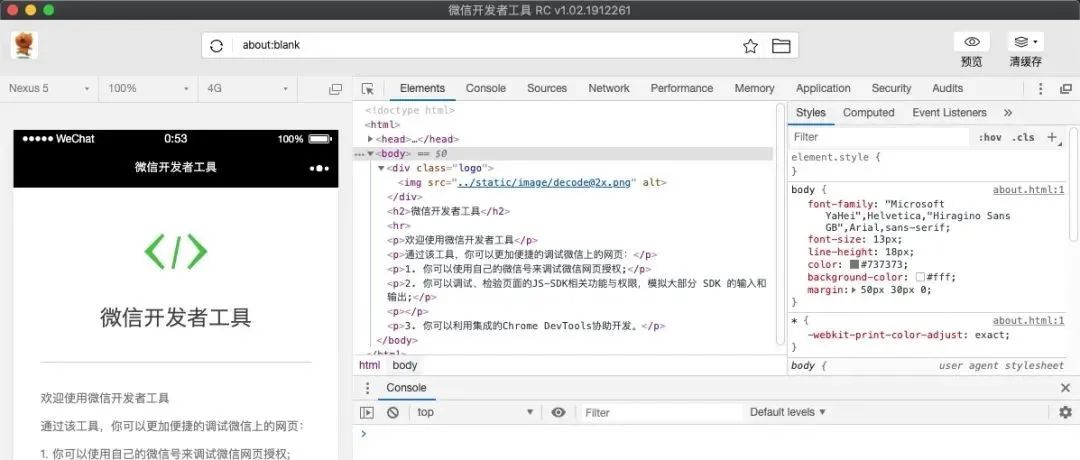
Task: Open the bookmarks folder icon
Action: [780, 46]
